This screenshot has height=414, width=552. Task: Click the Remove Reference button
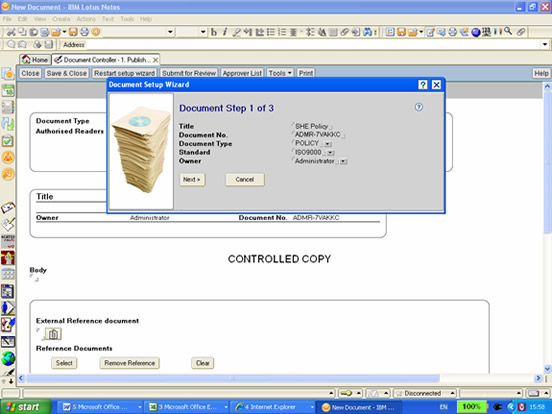point(130,363)
